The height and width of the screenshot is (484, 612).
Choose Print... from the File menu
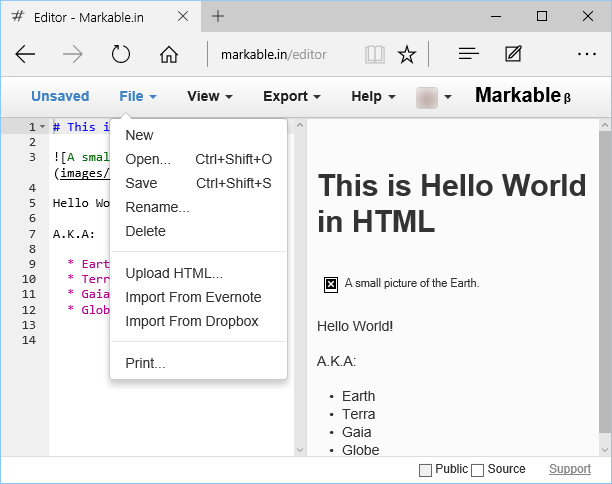point(198,363)
